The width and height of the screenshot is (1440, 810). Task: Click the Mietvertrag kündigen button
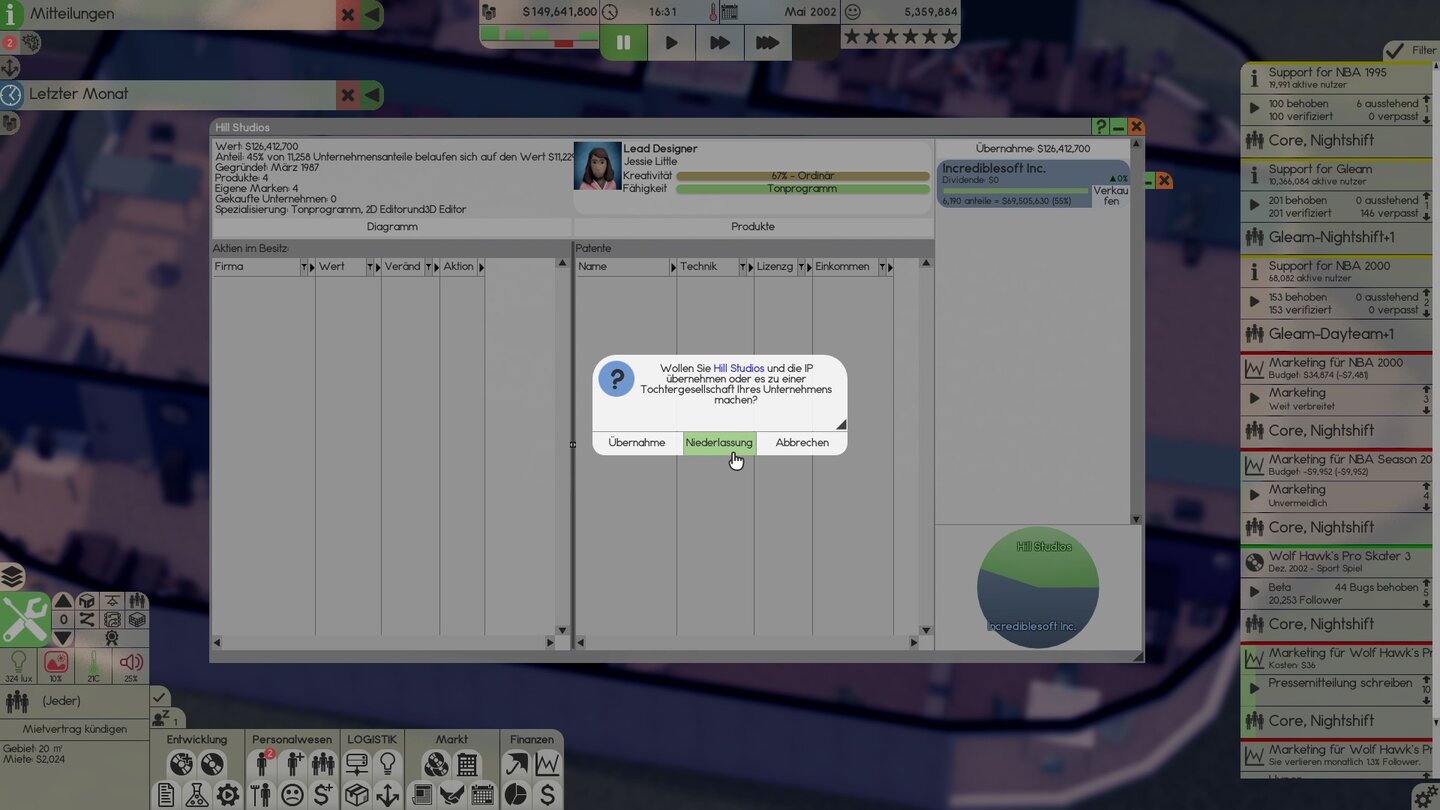point(75,729)
